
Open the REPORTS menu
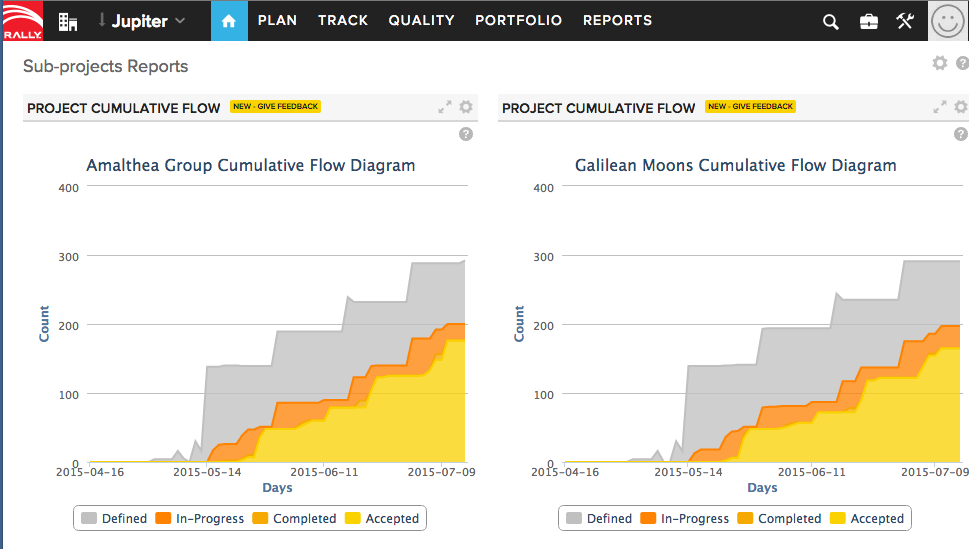pyautogui.click(x=617, y=21)
